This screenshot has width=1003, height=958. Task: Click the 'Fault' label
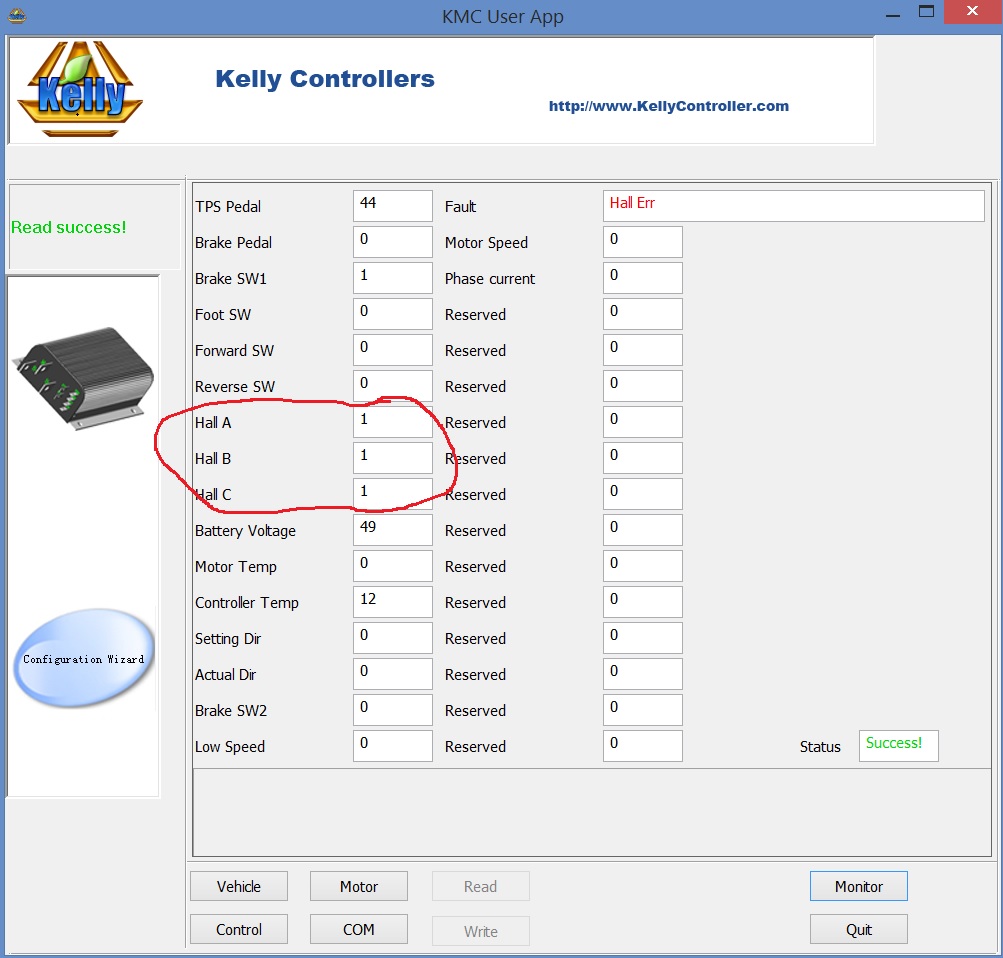tap(460, 207)
